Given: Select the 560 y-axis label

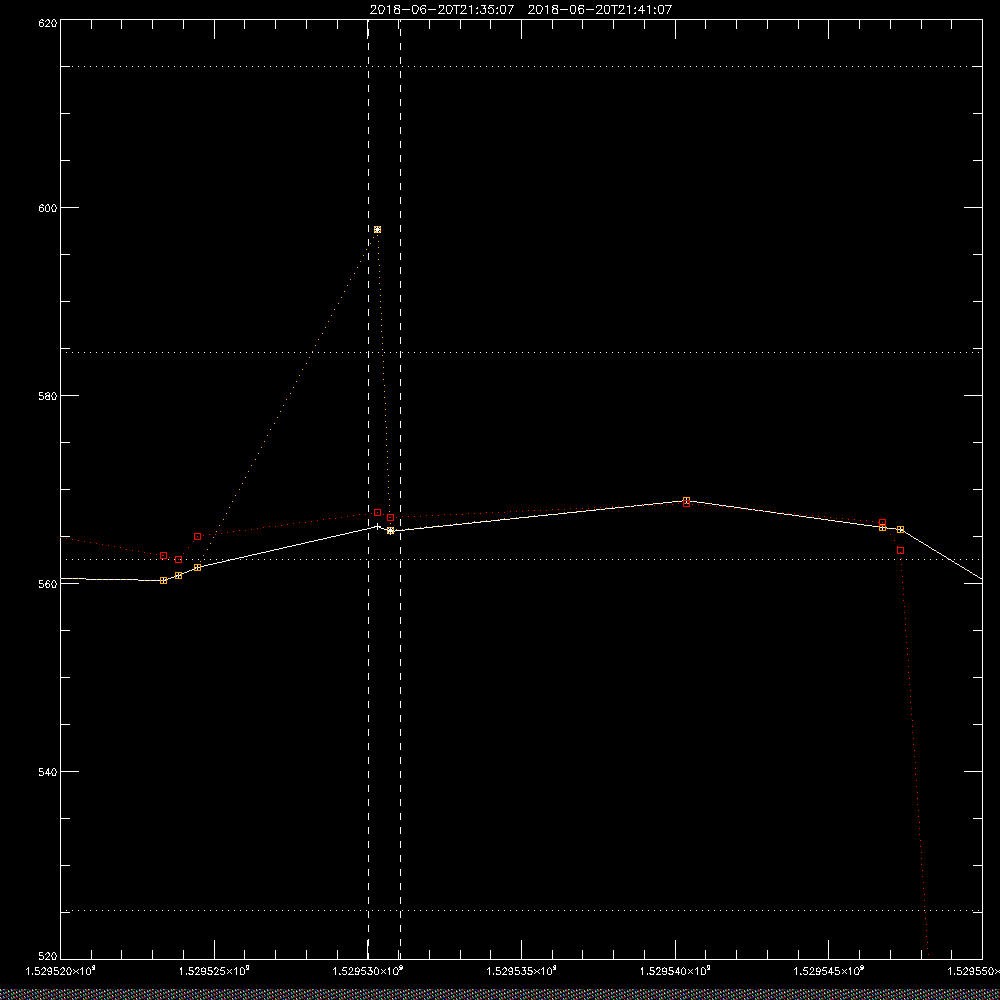Looking at the screenshot, I should click(x=49, y=584).
